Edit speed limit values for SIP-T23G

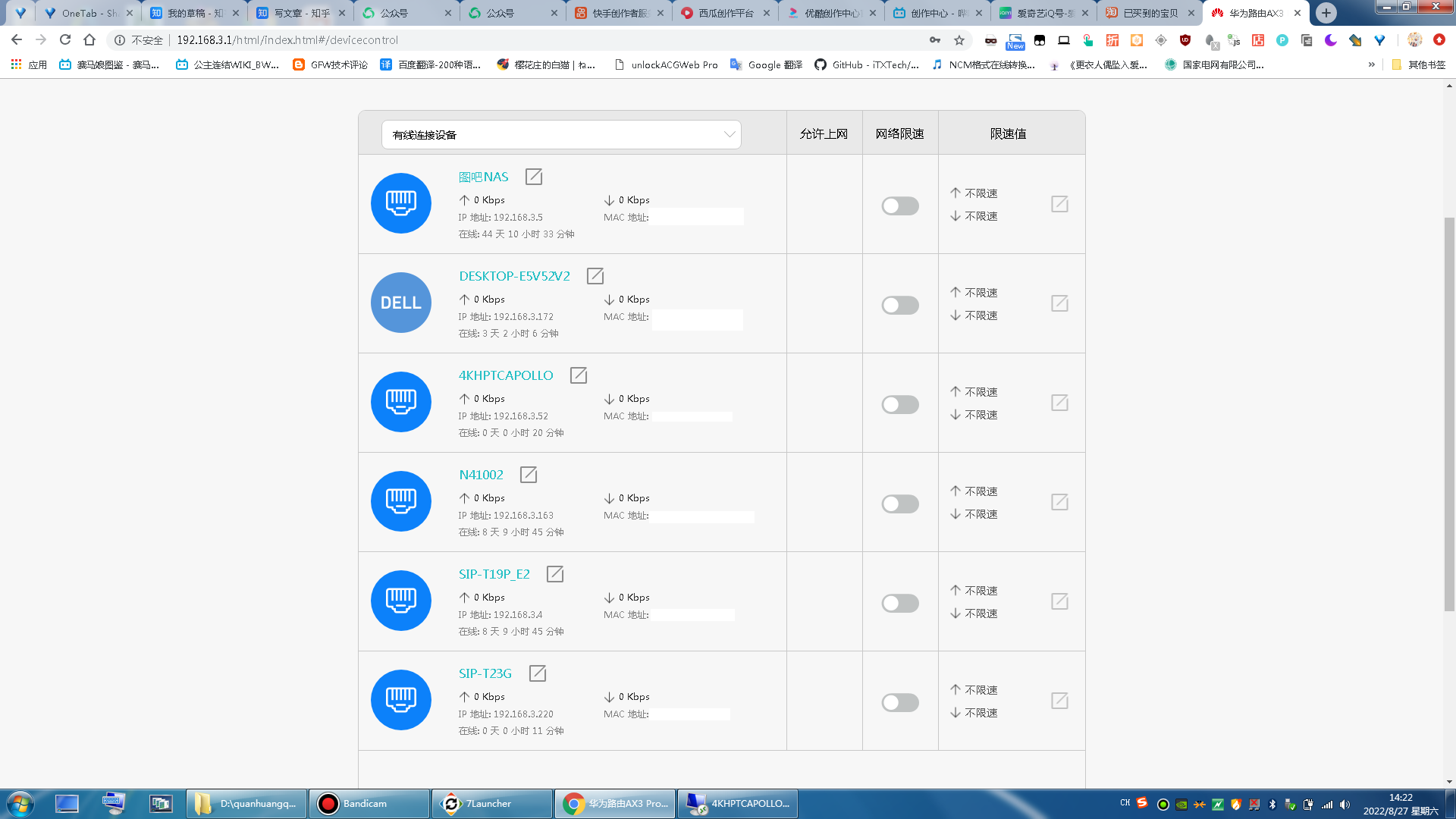pos(1059,701)
